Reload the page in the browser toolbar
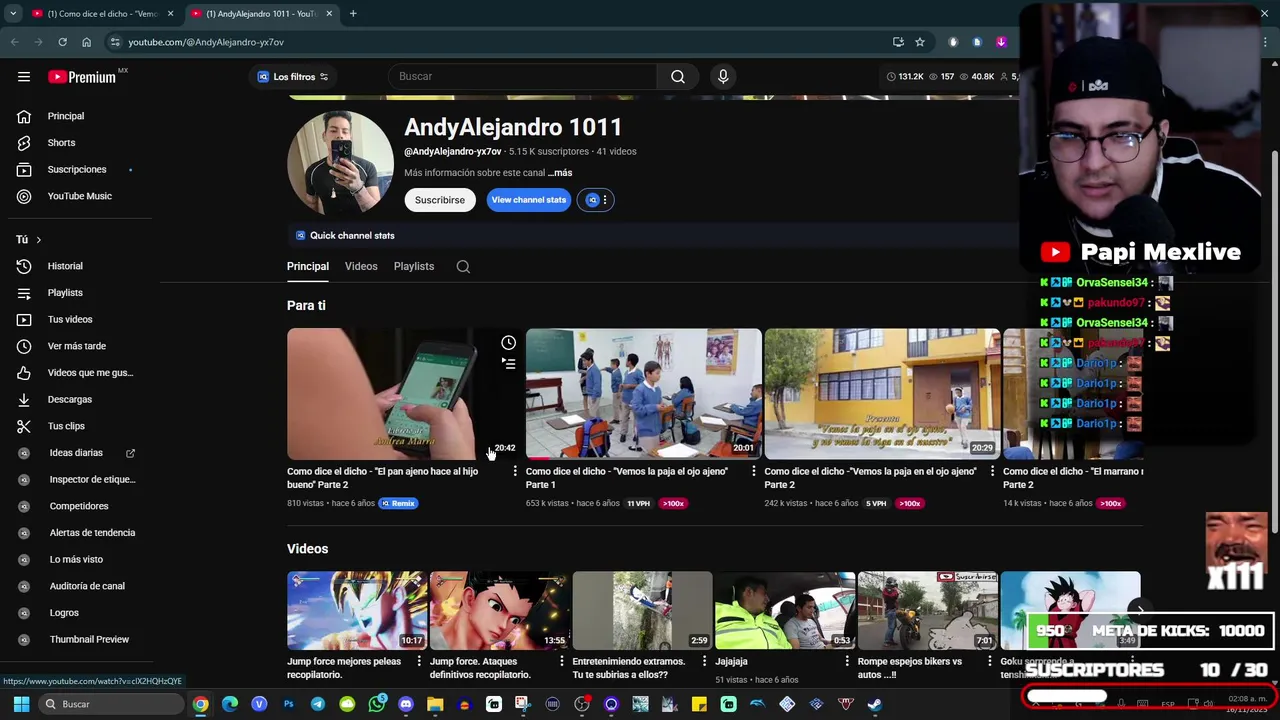 [62, 42]
